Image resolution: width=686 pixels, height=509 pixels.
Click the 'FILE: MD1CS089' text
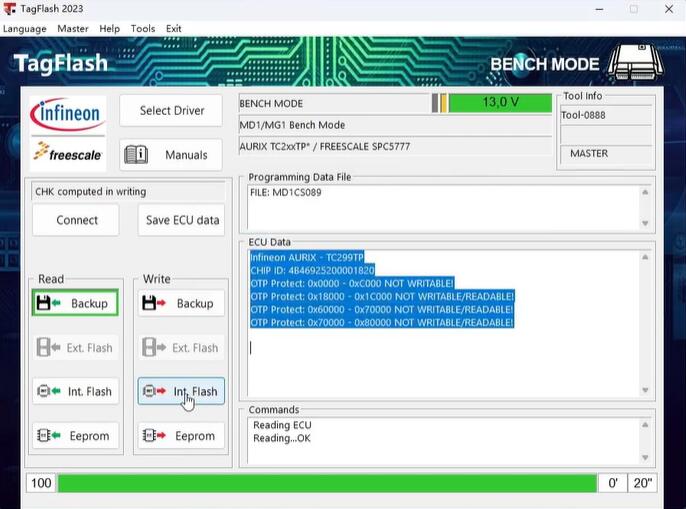pos(285,193)
